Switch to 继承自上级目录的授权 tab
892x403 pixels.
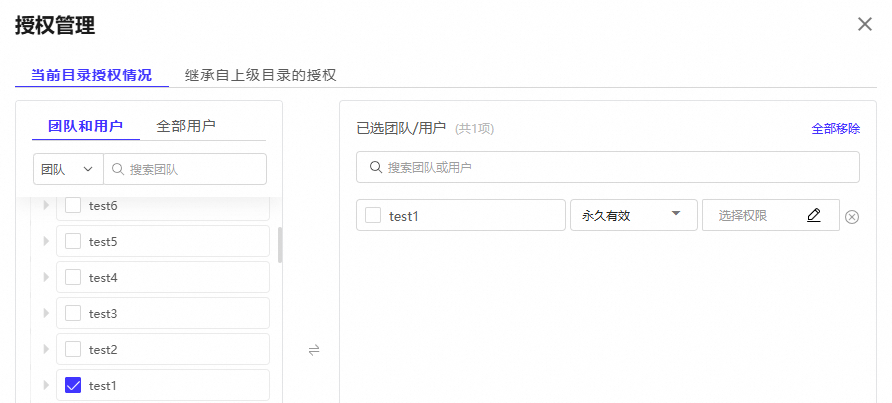(x=261, y=75)
